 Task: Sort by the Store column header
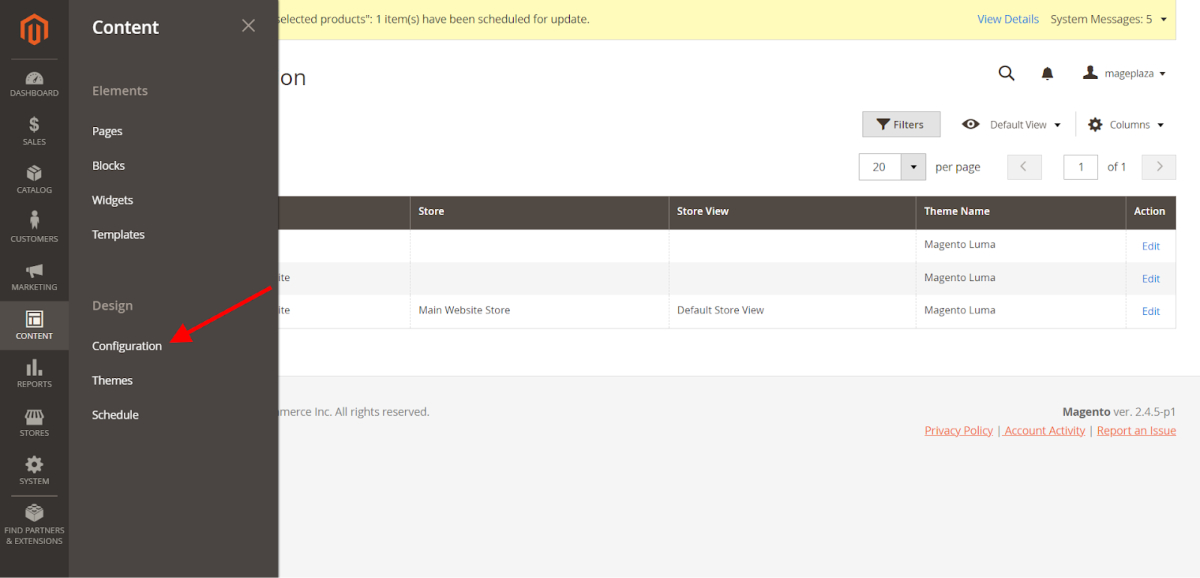pos(539,212)
